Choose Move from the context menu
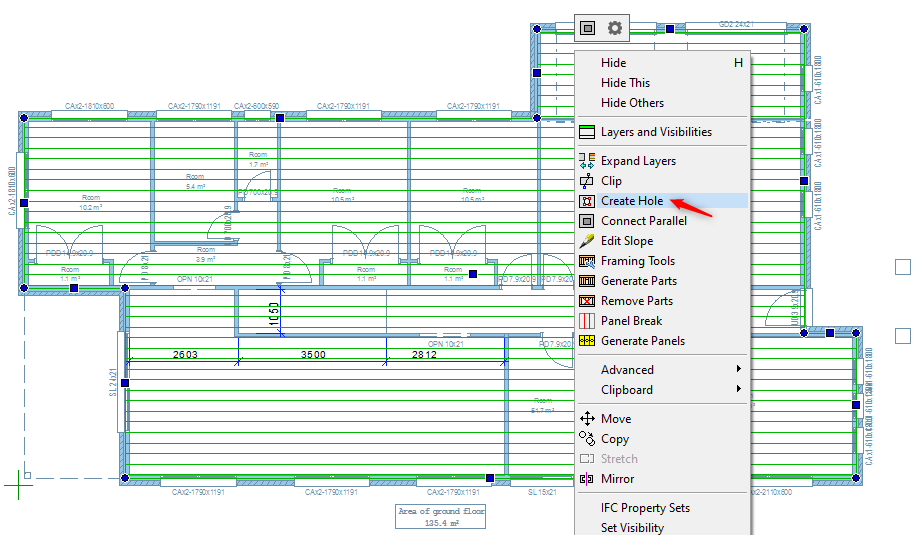The width and height of the screenshot is (918, 535). pos(616,419)
